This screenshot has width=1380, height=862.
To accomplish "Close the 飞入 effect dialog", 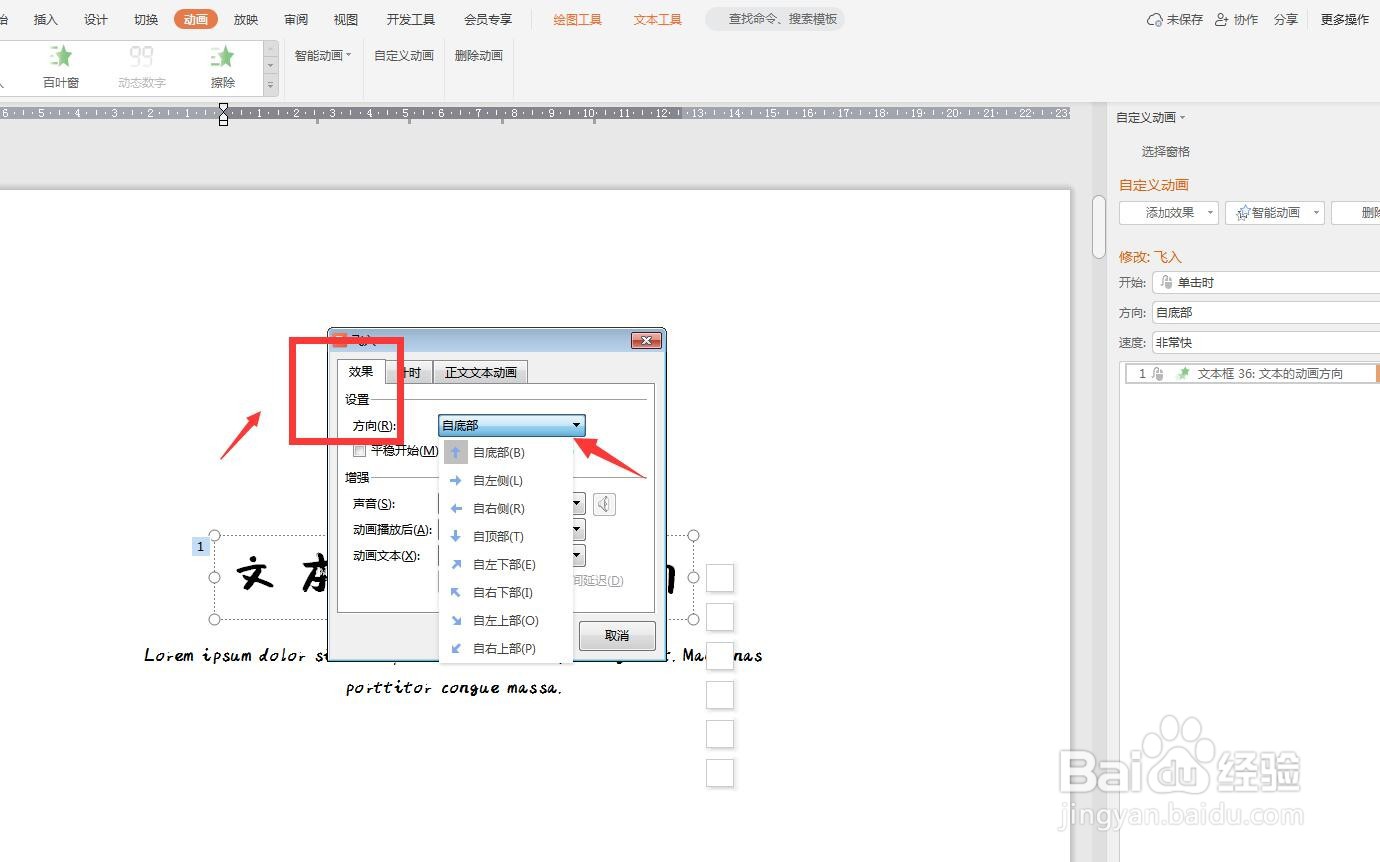I will click(x=647, y=341).
